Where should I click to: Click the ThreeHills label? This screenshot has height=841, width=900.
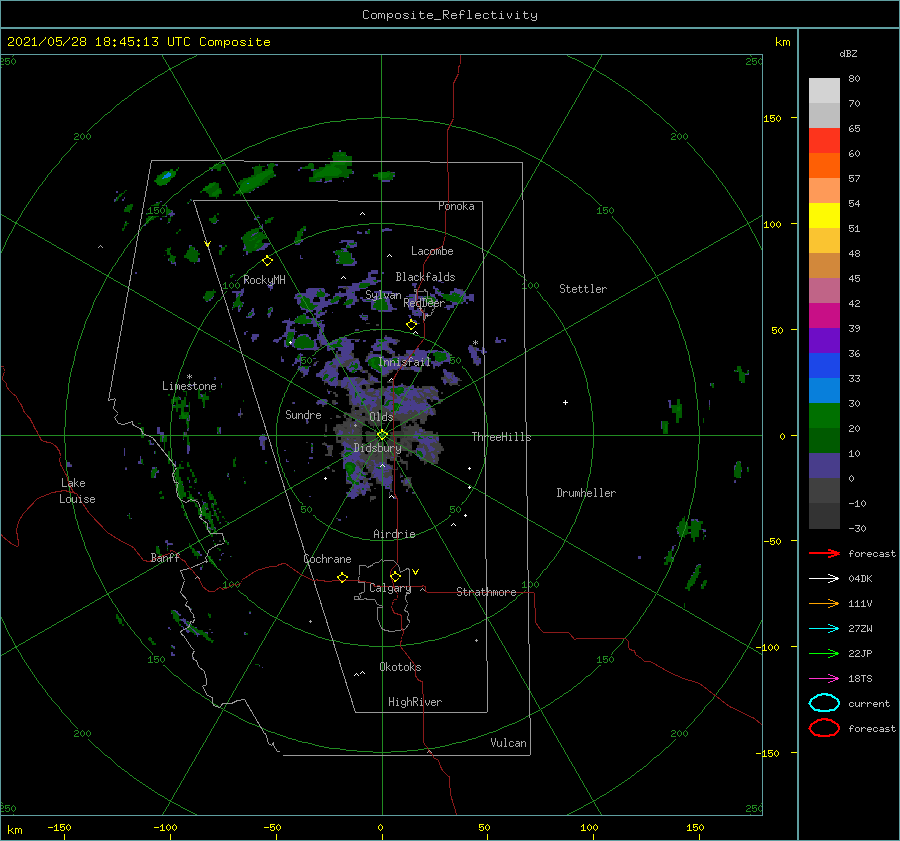tap(501, 437)
